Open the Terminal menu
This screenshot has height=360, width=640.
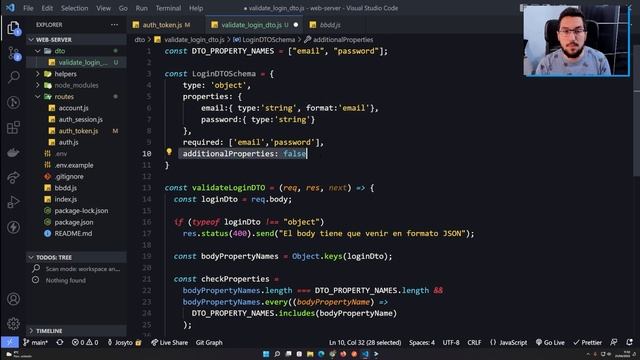click(x=168, y=8)
